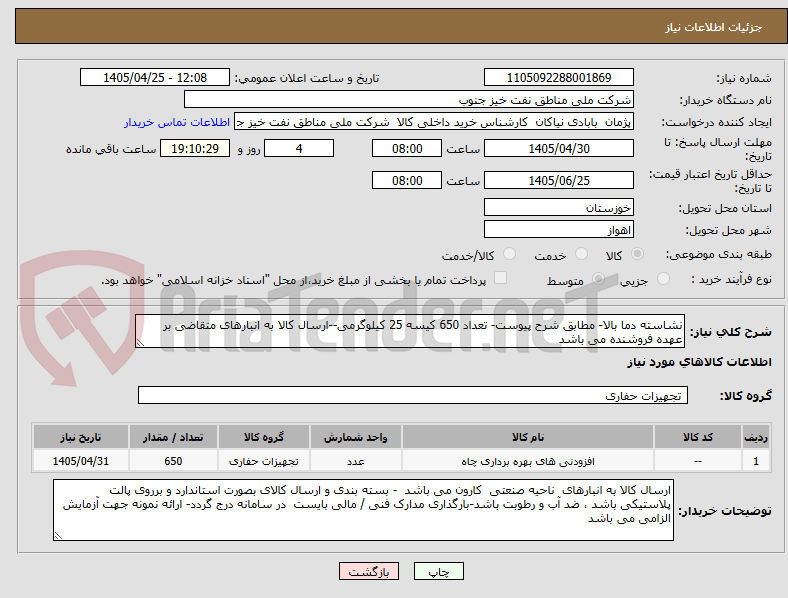Click the response deadline date 1405/04/30
Image resolution: width=788 pixels, height=598 pixels.
(558, 148)
